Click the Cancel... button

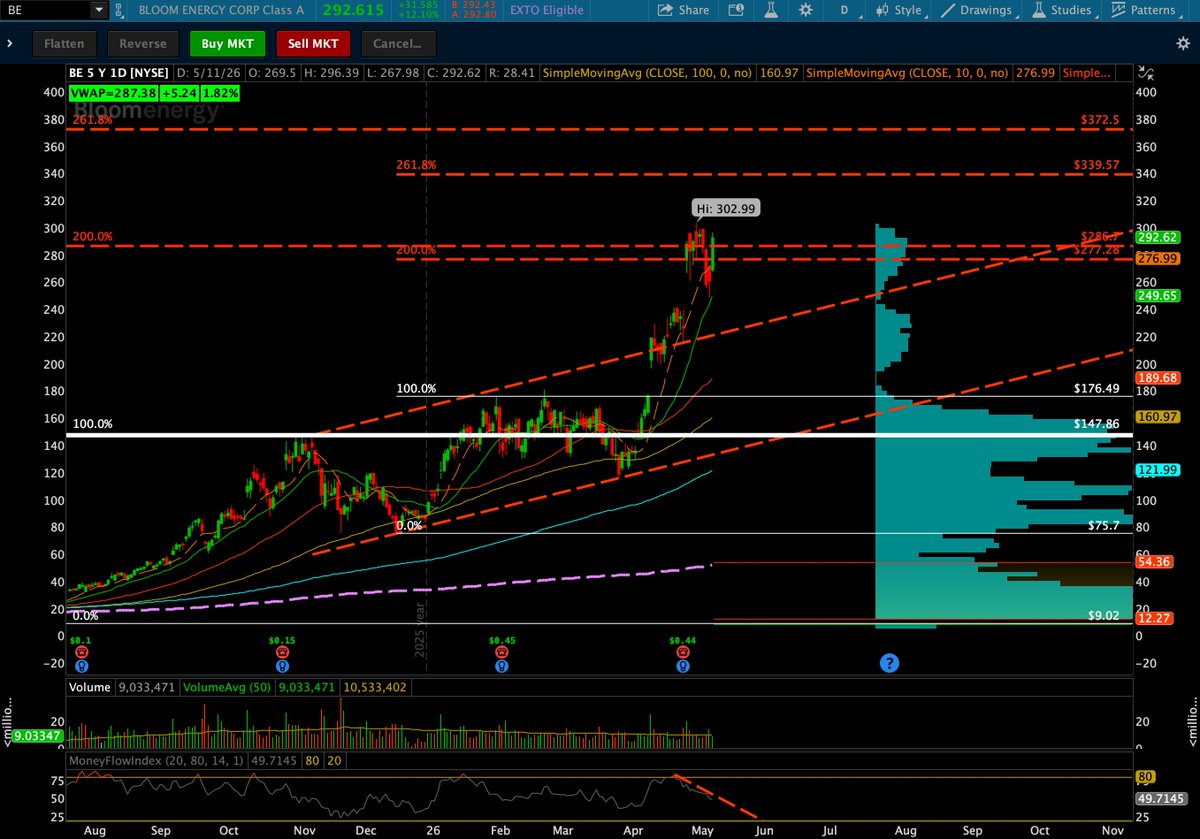click(x=397, y=44)
